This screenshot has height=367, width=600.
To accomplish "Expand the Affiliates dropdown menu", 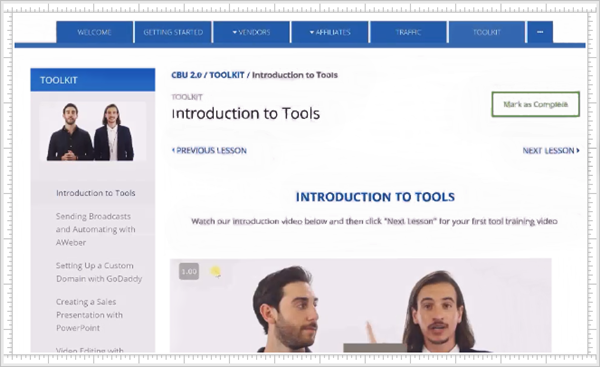I will 330,32.
